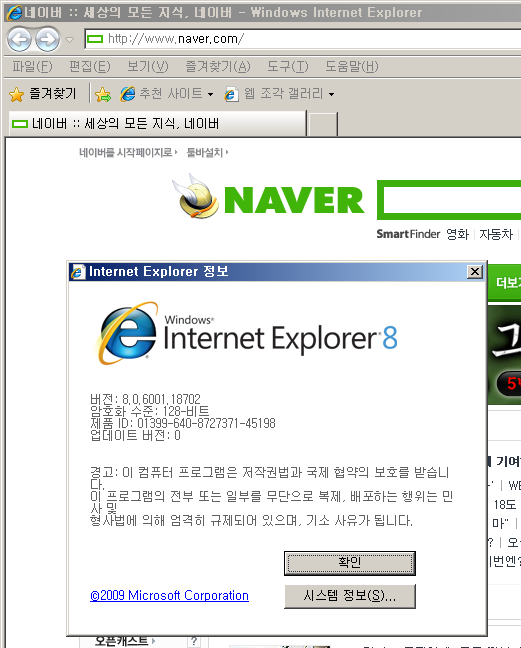This screenshot has width=521, height=648.
Task: Open recent pages dropdown beside Forward button
Action: coord(69,40)
